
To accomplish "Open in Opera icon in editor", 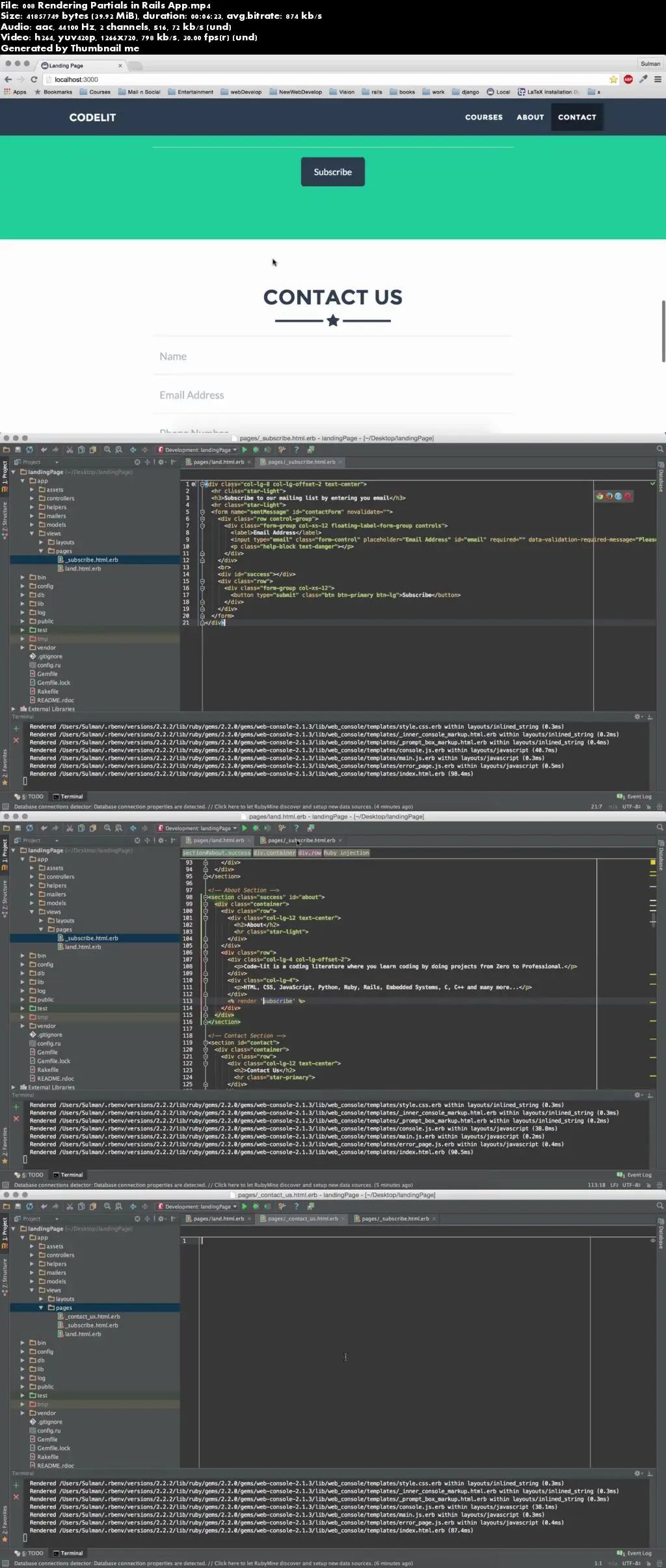I will tap(628, 496).
